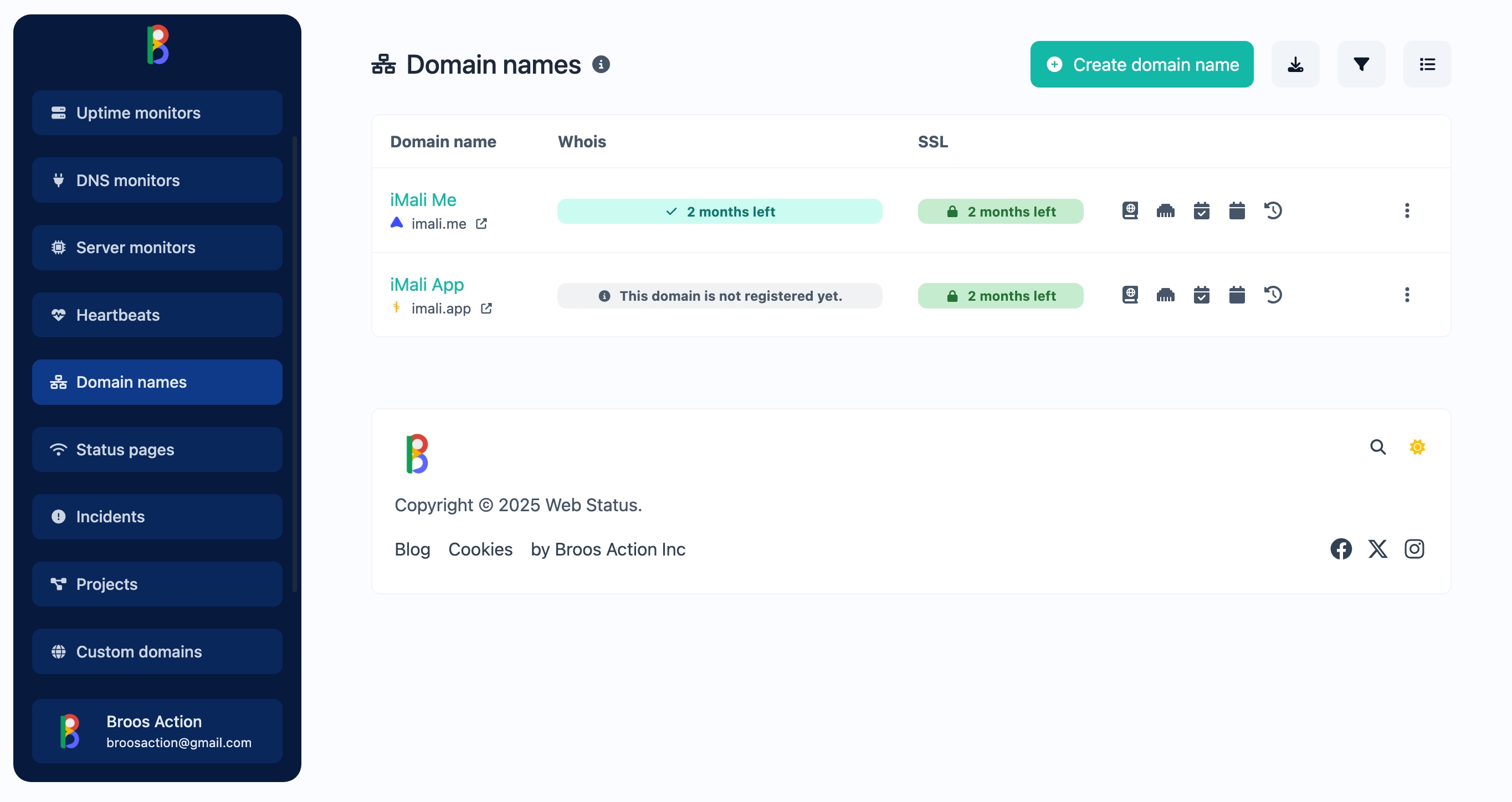Open the three-dot menu for iMali Me
This screenshot has height=802, width=1512.
tap(1406, 210)
